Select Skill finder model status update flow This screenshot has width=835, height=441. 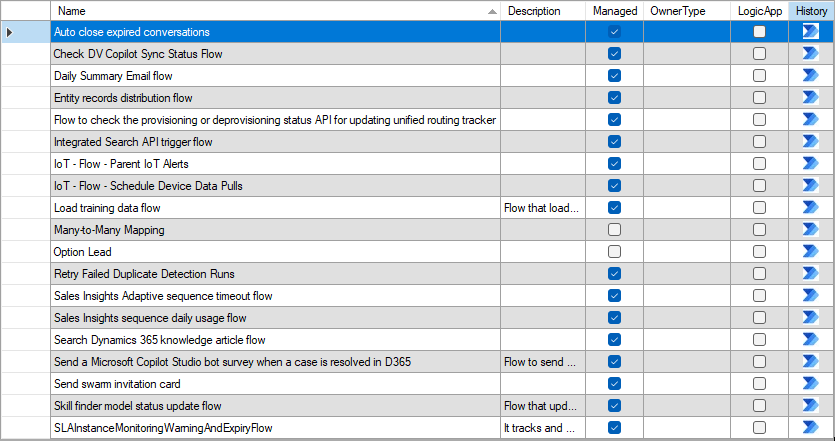[x=276, y=406]
